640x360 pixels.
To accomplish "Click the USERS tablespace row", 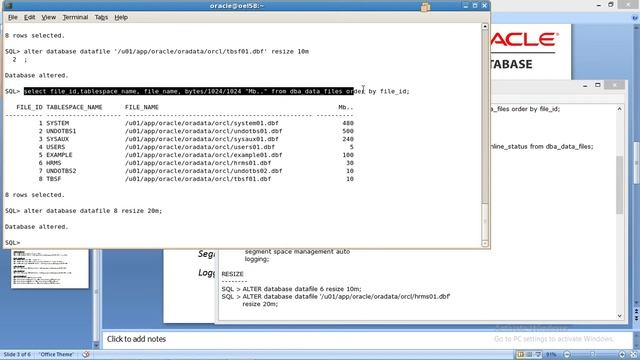I will click(x=179, y=147).
